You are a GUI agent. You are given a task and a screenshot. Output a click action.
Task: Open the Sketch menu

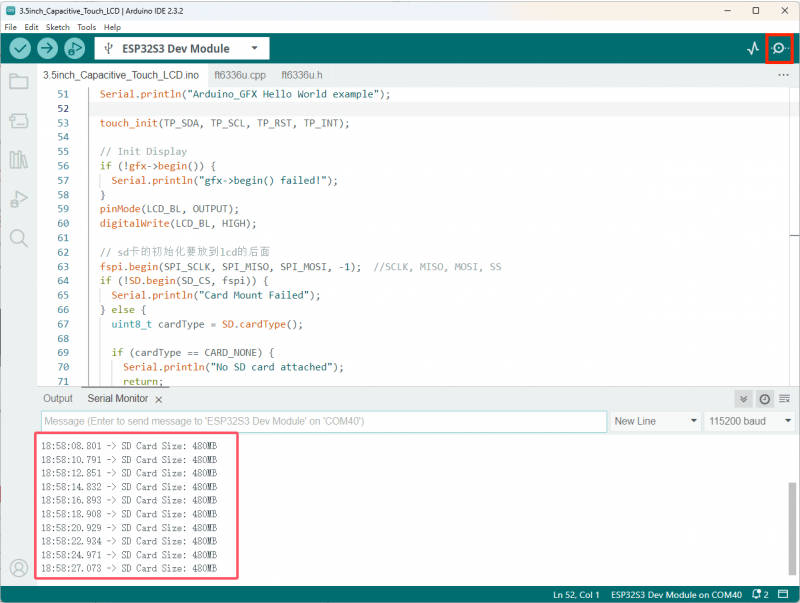(x=58, y=27)
